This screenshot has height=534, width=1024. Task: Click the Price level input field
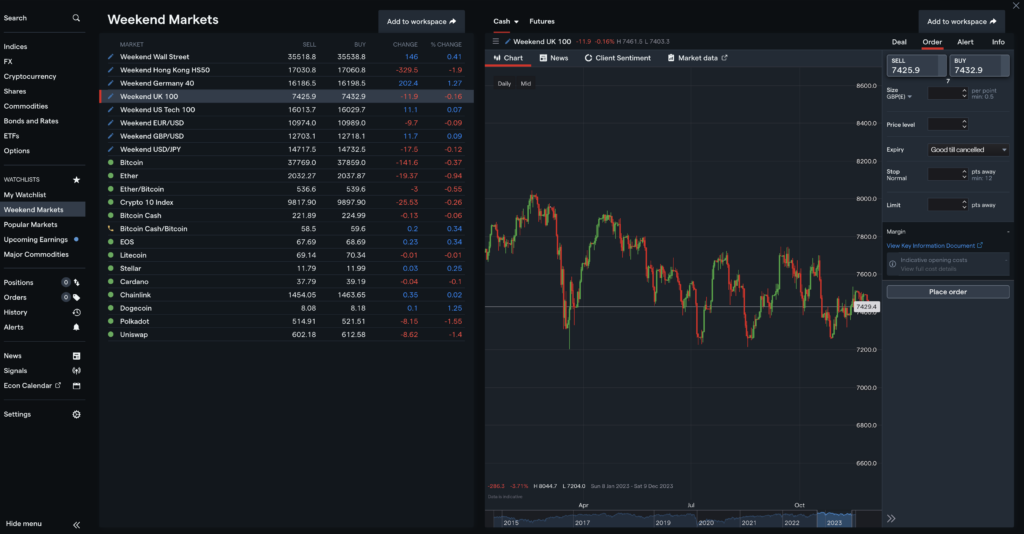coord(947,124)
